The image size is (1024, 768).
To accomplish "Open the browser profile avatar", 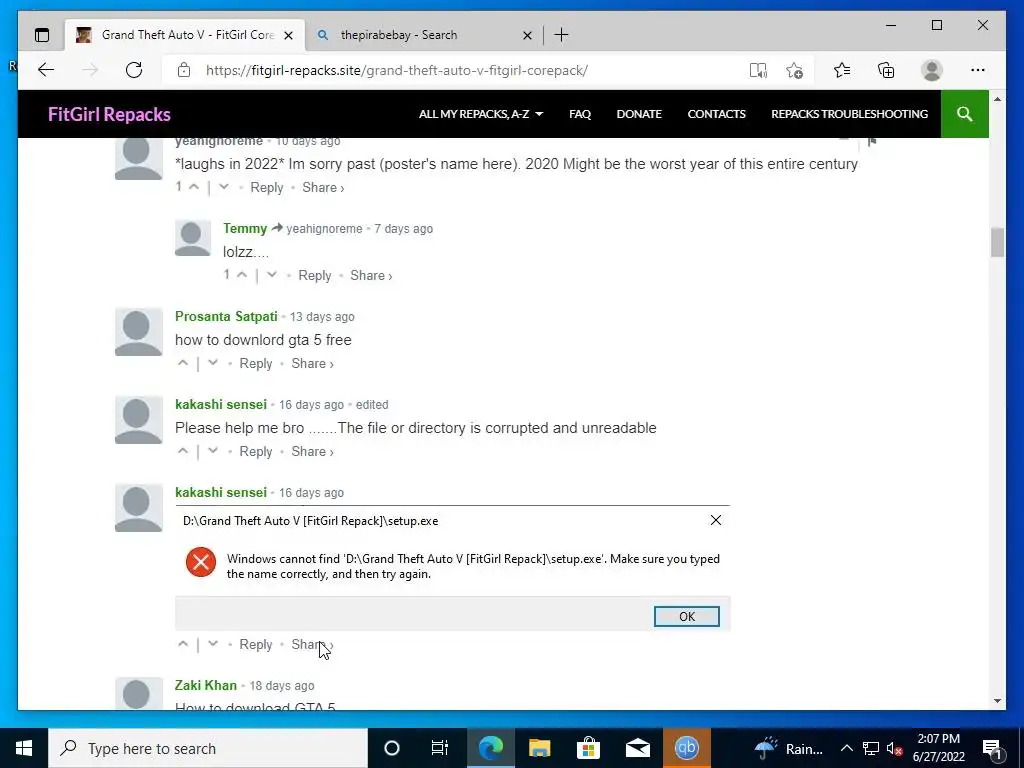I will [932, 70].
